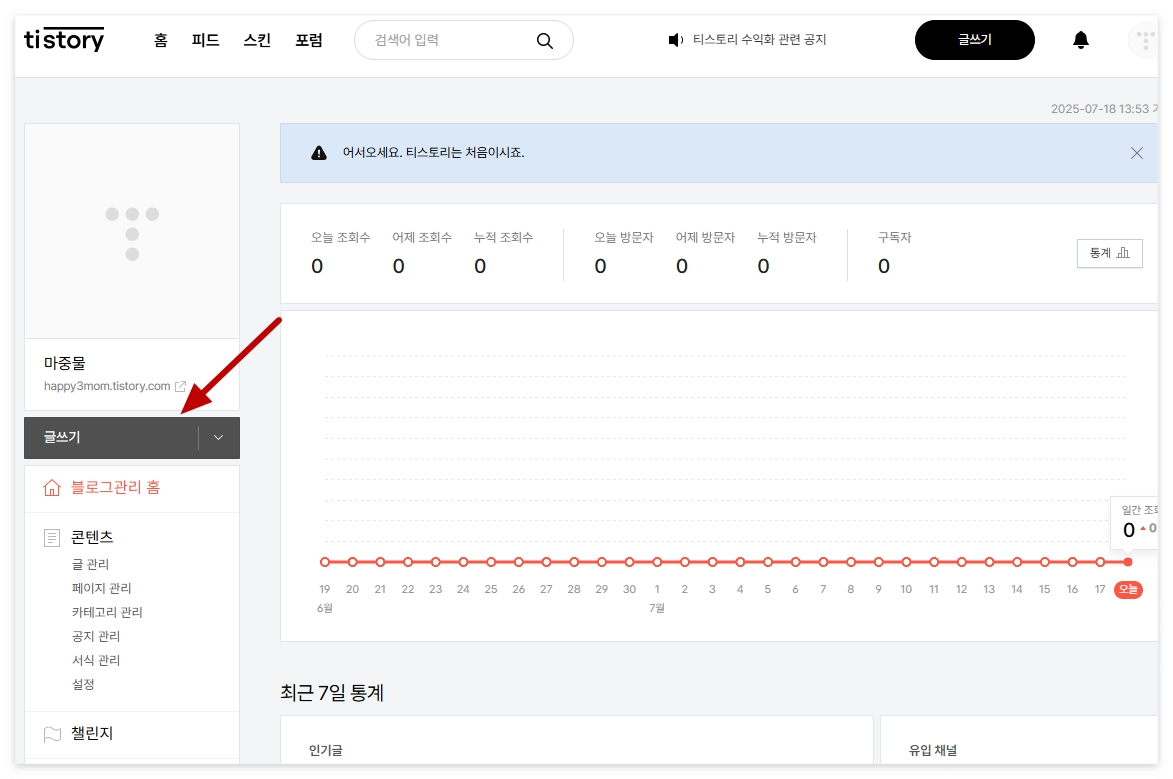Image resolution: width=1173 pixels, height=779 pixels.
Task: Click the search magnifier icon
Action: pyautogui.click(x=545, y=40)
